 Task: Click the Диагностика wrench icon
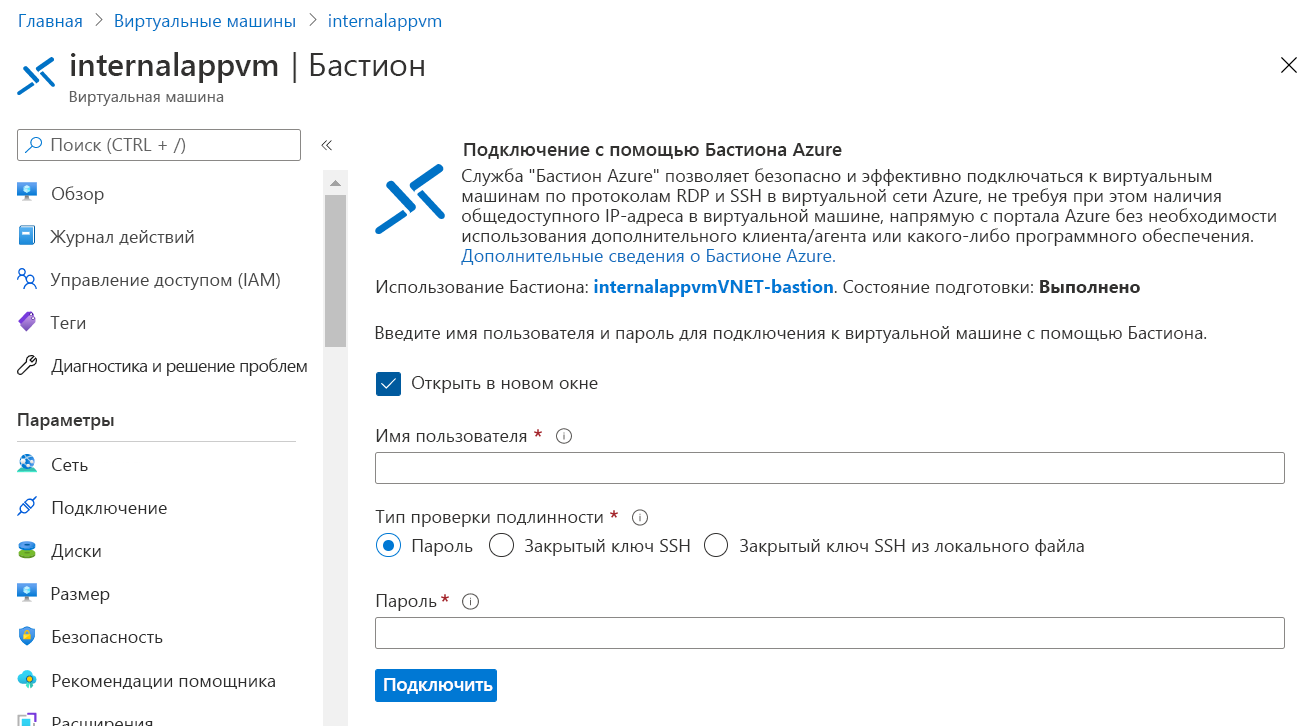point(27,365)
